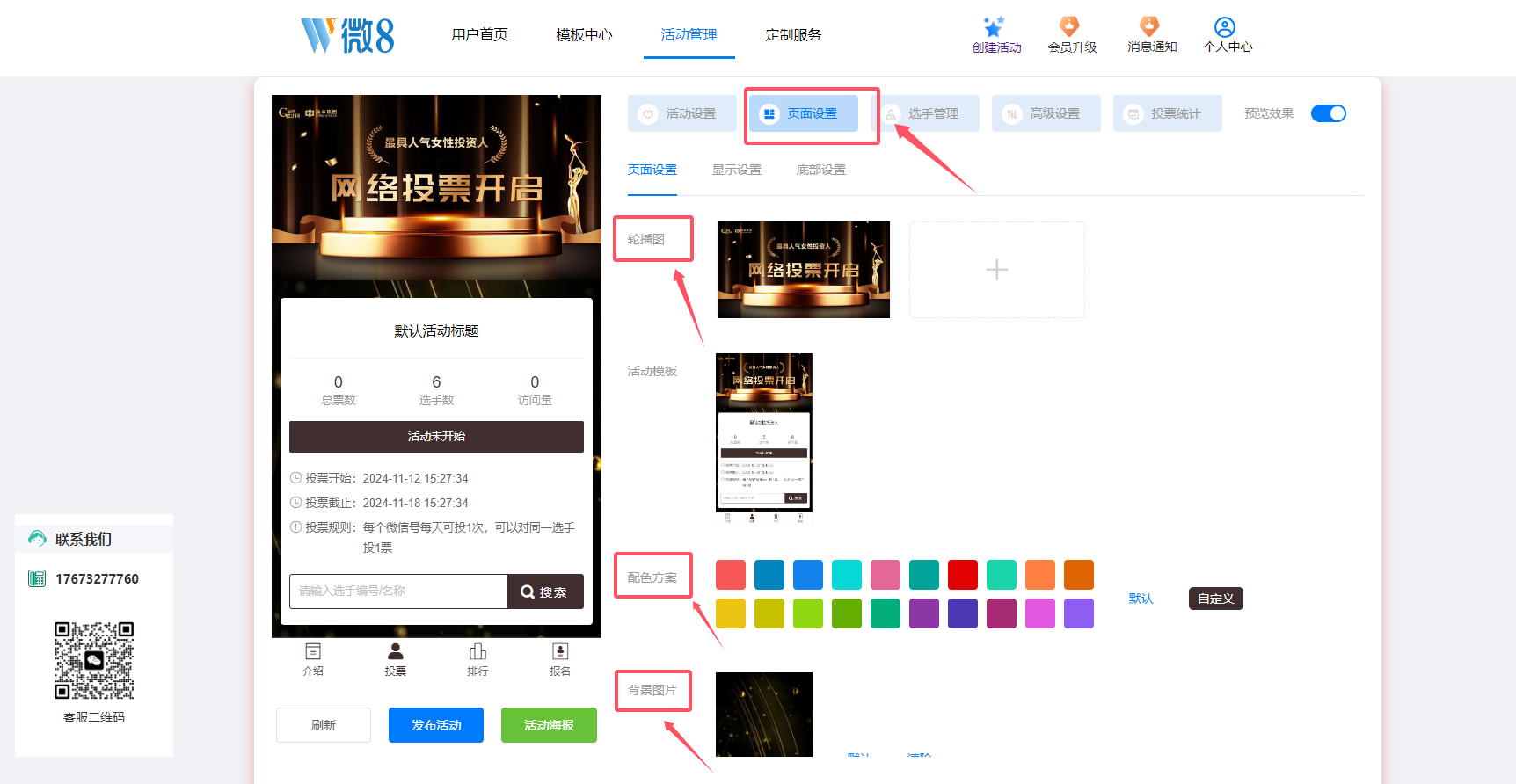Click the green 活动海报 button
This screenshot has height=784, width=1516.
[549, 725]
